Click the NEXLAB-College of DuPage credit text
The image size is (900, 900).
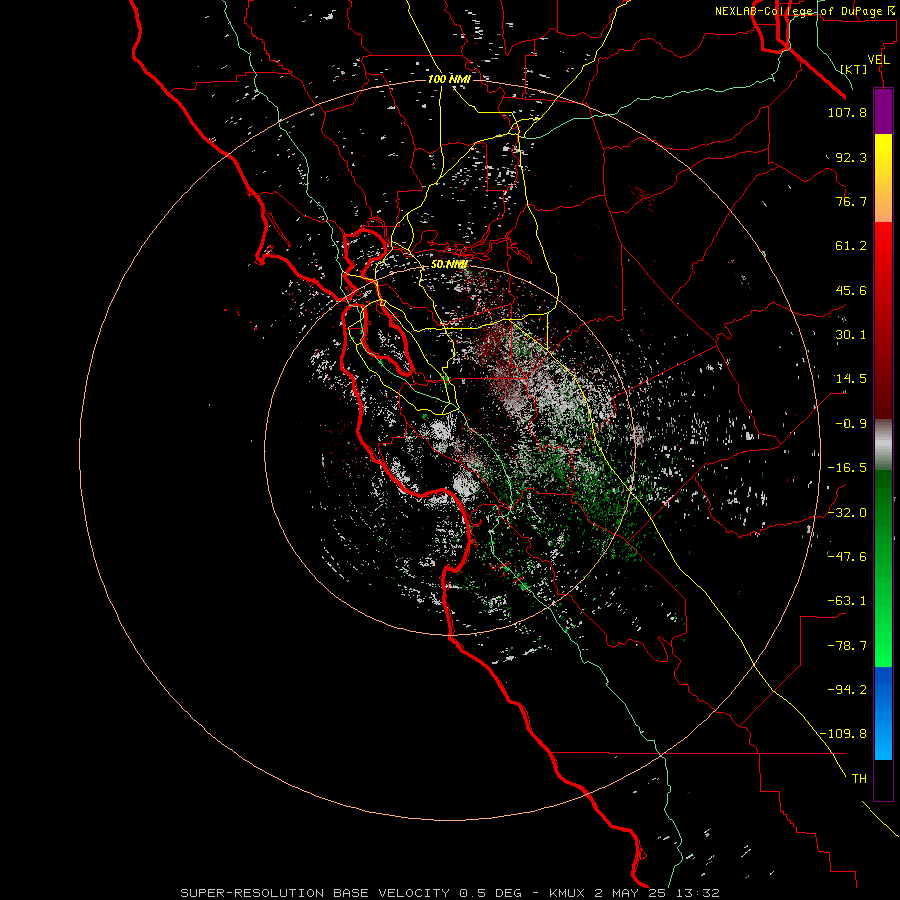(x=805, y=11)
